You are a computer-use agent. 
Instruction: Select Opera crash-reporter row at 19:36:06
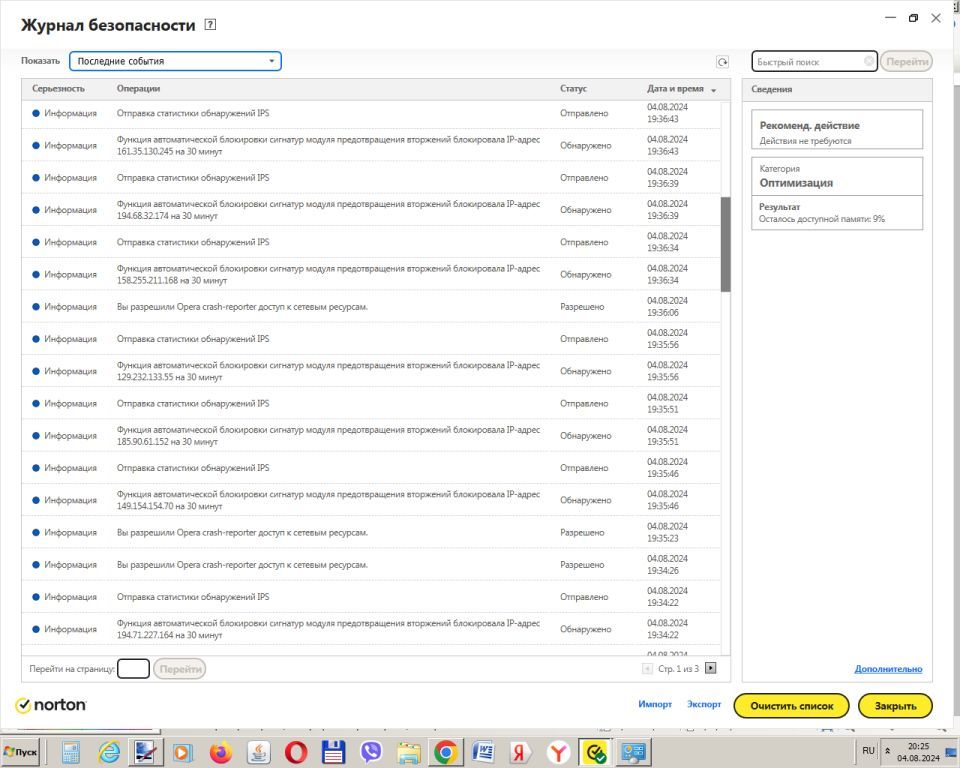tap(371, 306)
